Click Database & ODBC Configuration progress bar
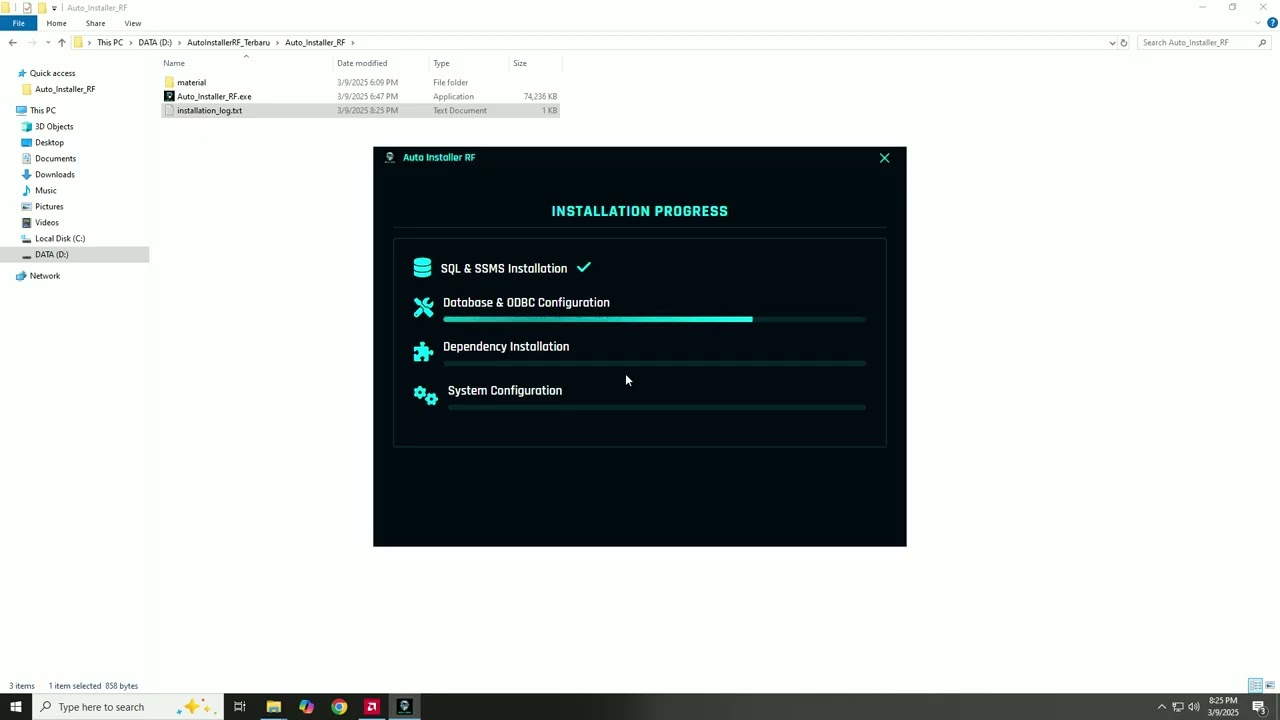 pyautogui.click(x=654, y=319)
